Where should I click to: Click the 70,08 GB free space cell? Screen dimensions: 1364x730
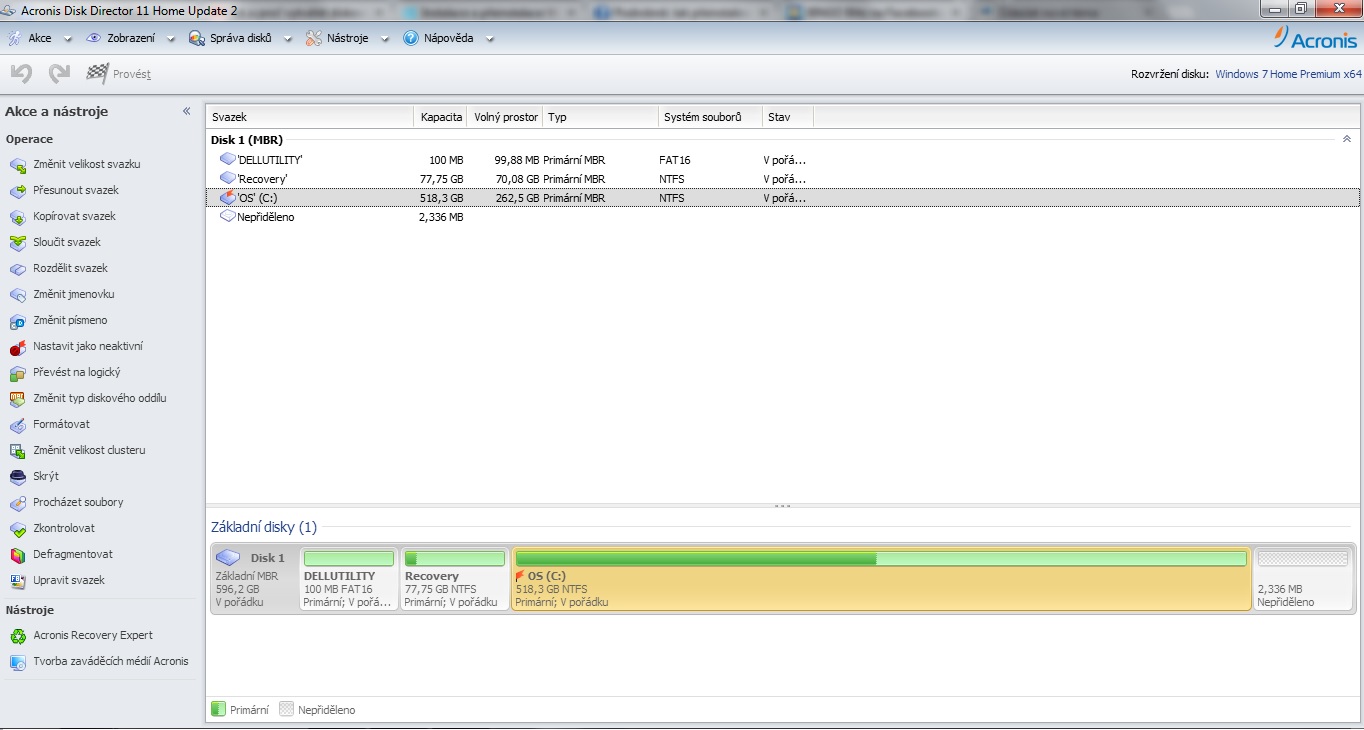(516, 179)
